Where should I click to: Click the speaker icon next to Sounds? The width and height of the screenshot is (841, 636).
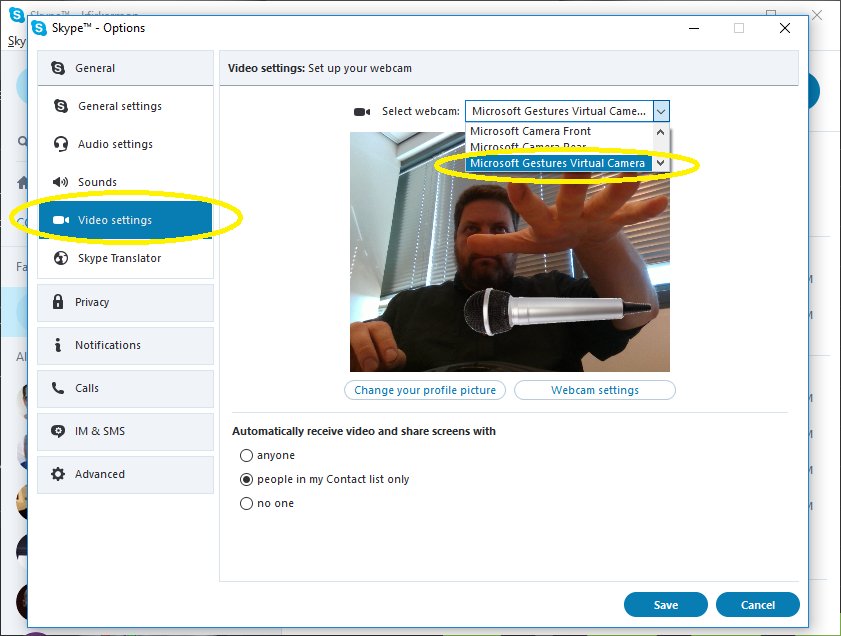[61, 182]
